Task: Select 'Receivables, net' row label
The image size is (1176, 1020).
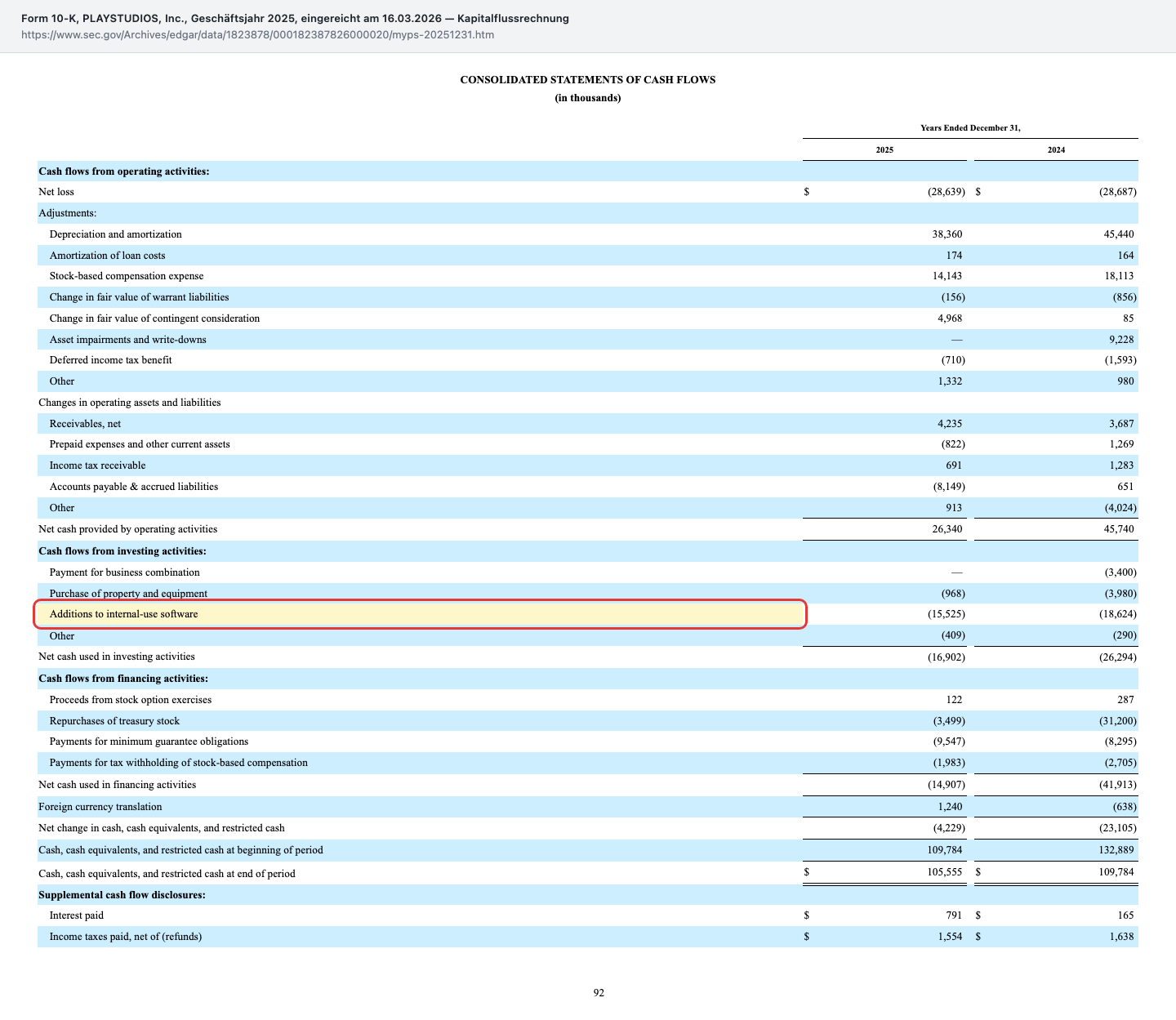Action: [x=85, y=424]
